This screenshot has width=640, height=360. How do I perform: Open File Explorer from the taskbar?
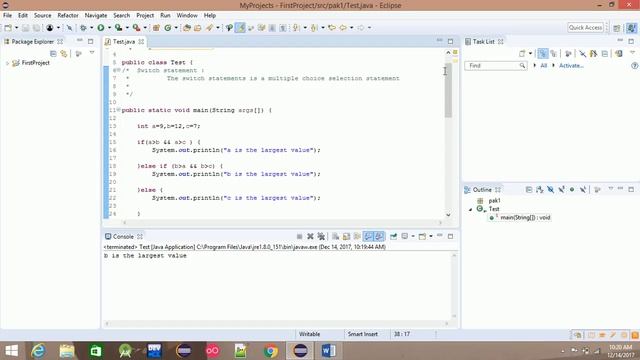coord(67,351)
